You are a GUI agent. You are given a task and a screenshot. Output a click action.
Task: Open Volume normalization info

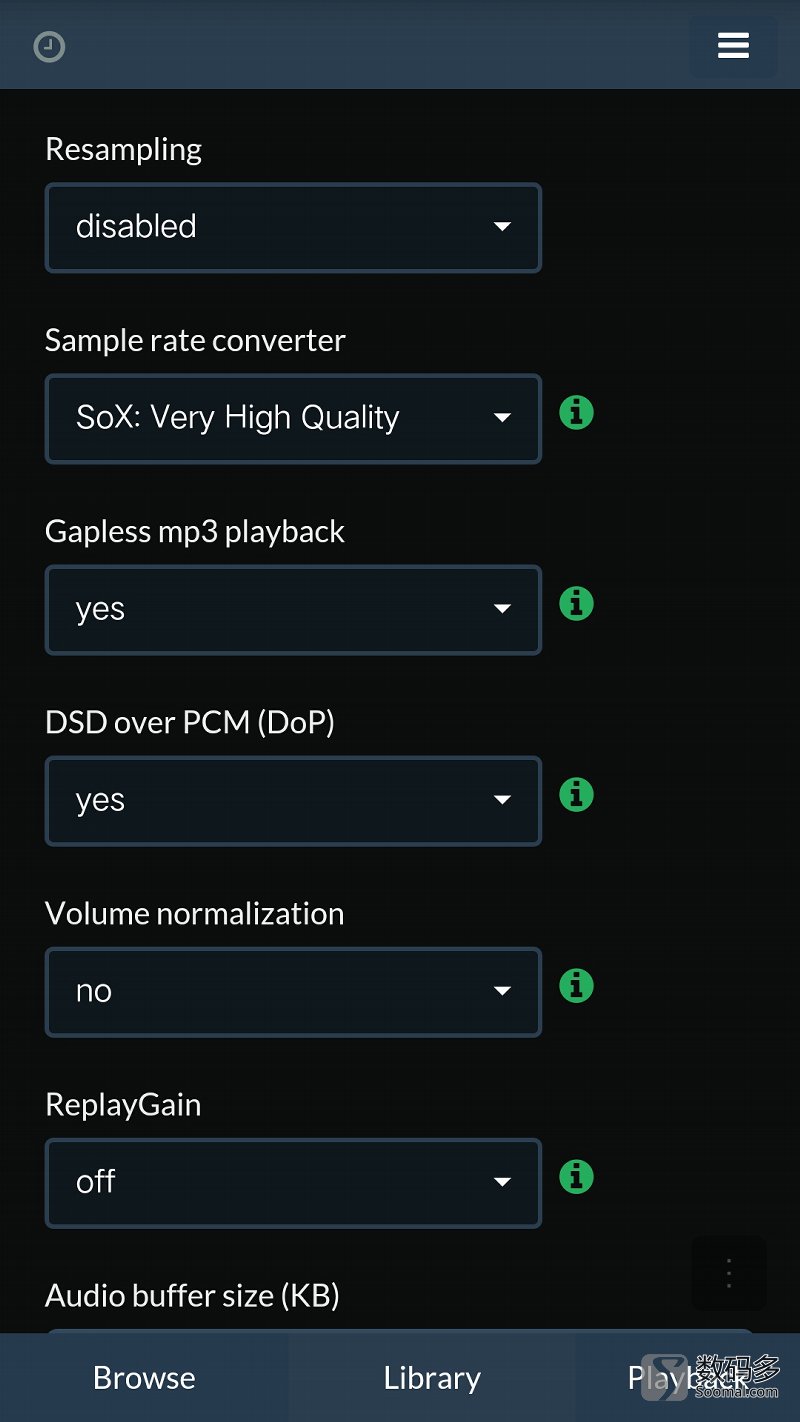(x=575, y=985)
